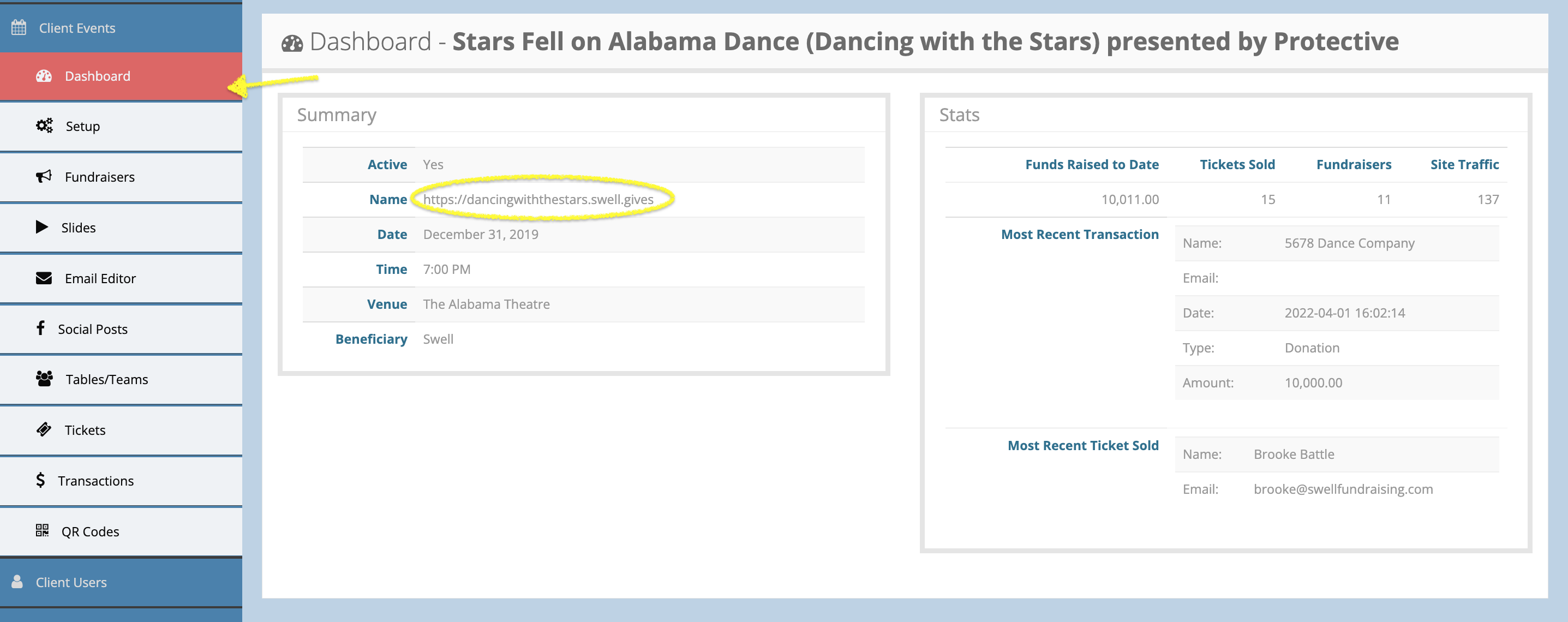Image resolution: width=1568 pixels, height=622 pixels.
Task: Click the Dashboard gauge icon in sidebar
Action: (x=44, y=76)
